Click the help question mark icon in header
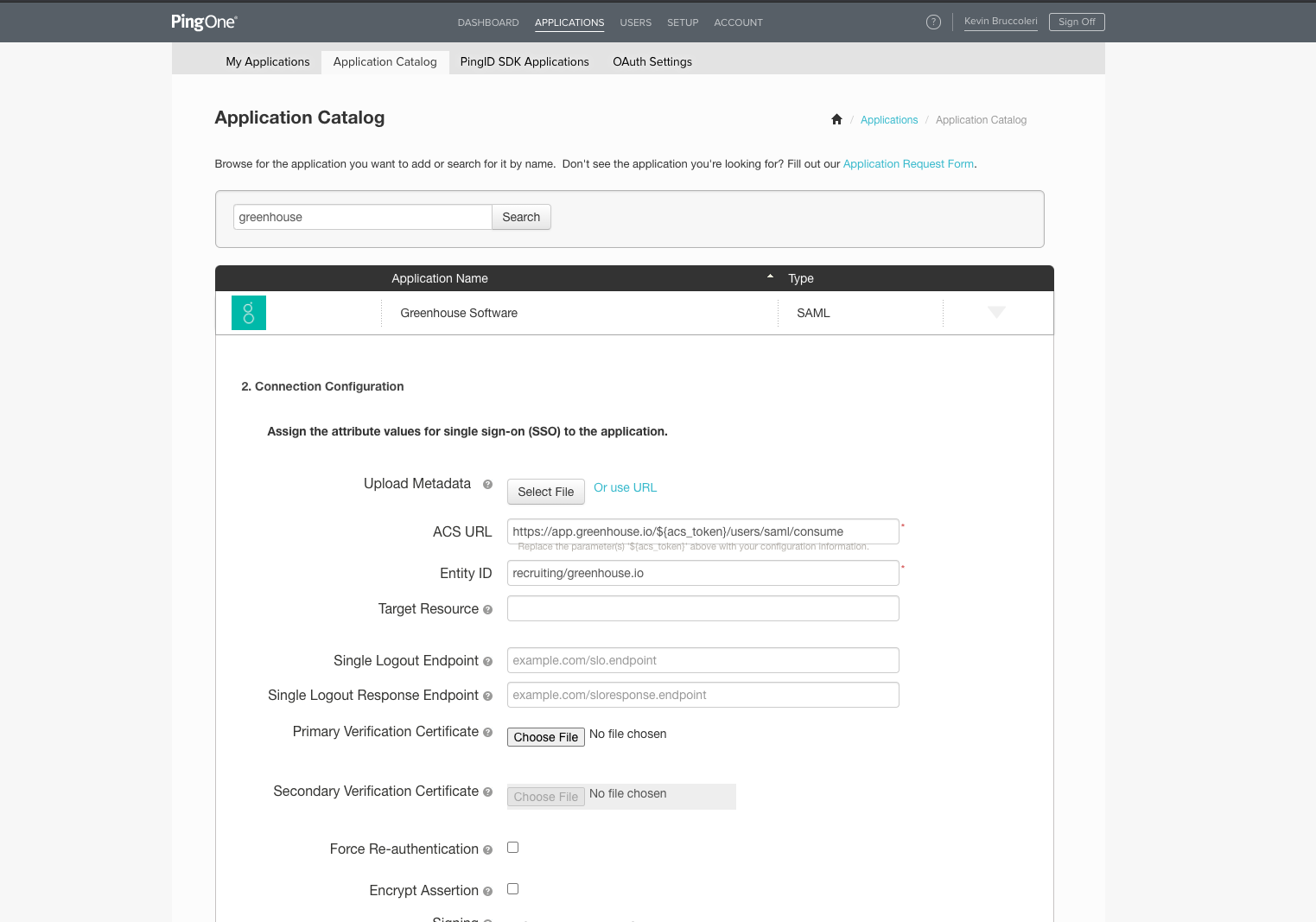 click(933, 22)
